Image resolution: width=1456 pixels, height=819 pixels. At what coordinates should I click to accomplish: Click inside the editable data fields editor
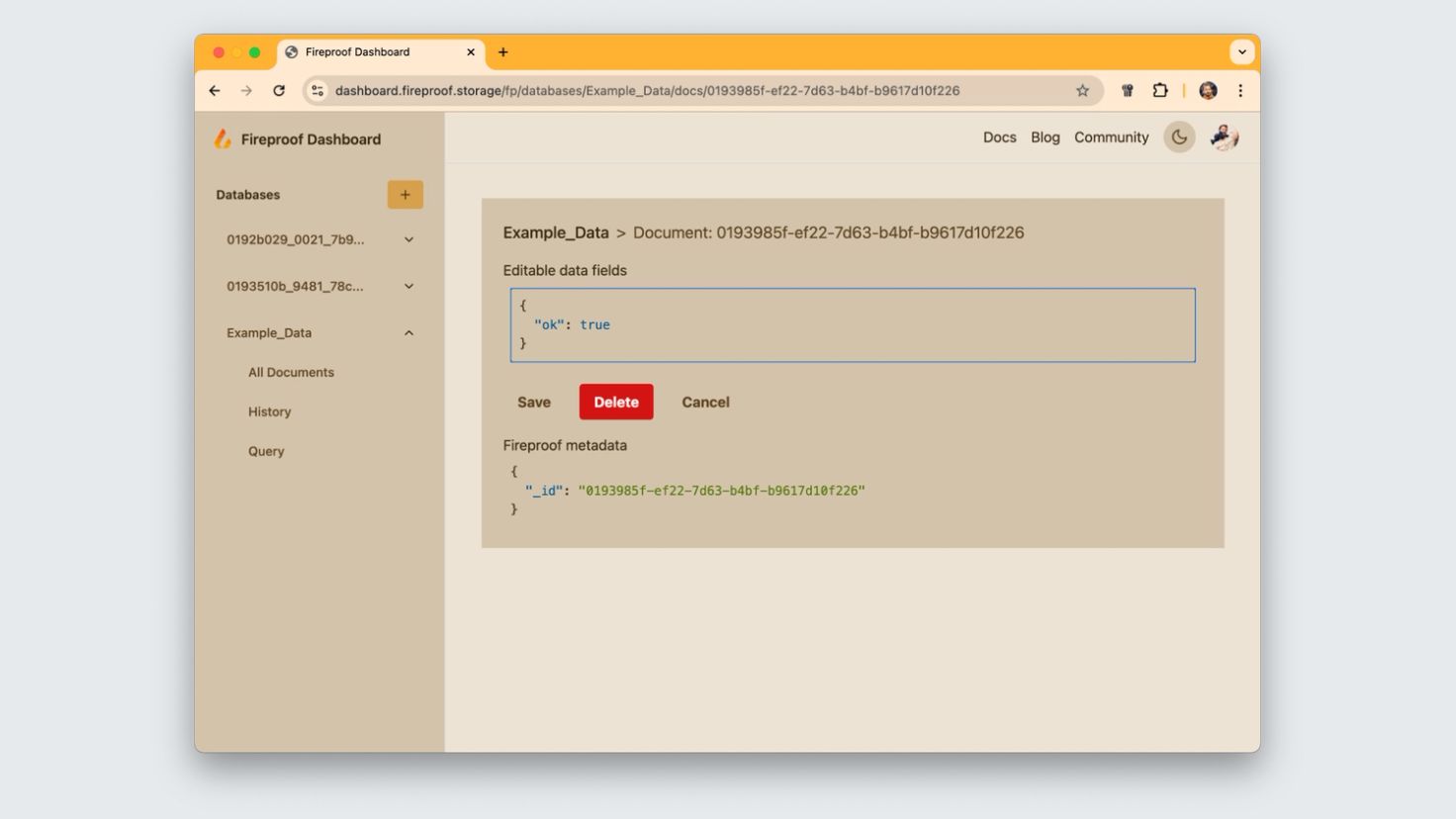click(x=852, y=325)
